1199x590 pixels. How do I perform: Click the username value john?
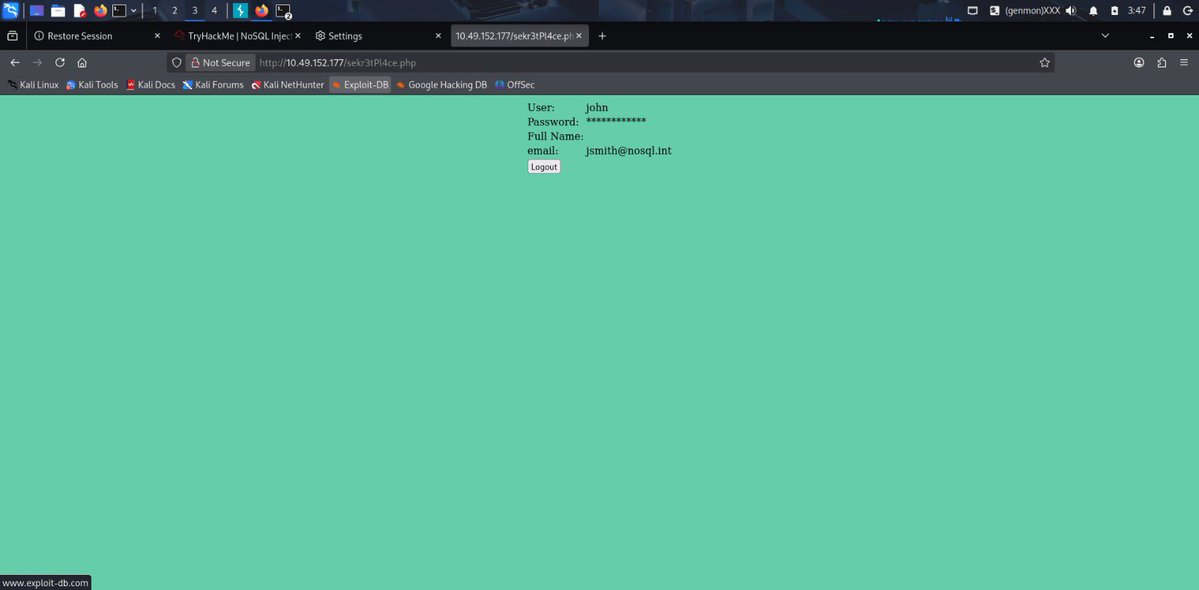(x=596, y=108)
